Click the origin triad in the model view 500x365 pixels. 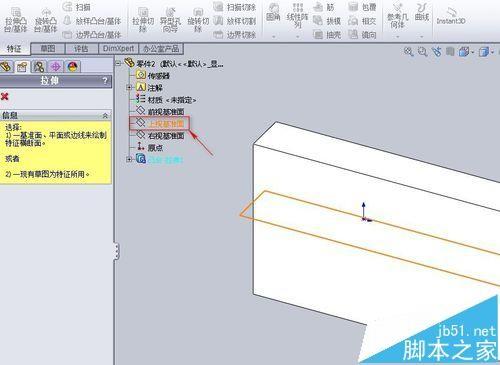point(365,212)
